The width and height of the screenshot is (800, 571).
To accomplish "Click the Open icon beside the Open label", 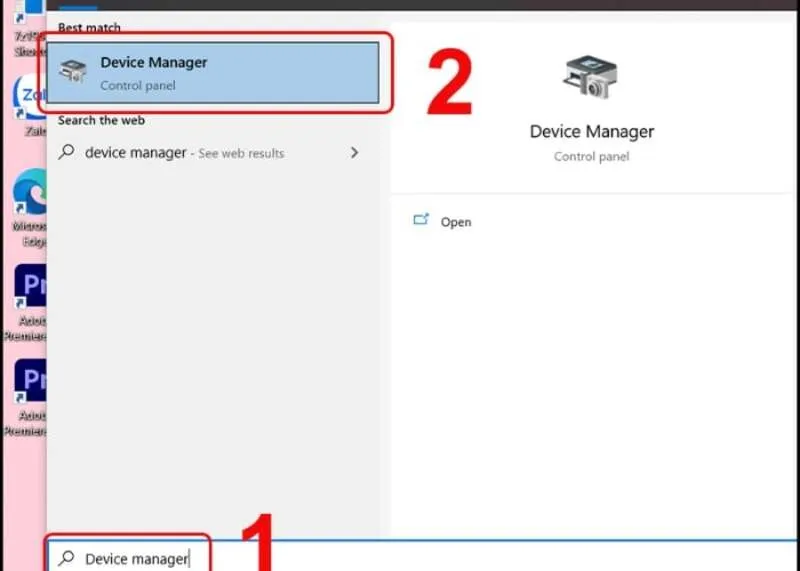I will 421,220.
